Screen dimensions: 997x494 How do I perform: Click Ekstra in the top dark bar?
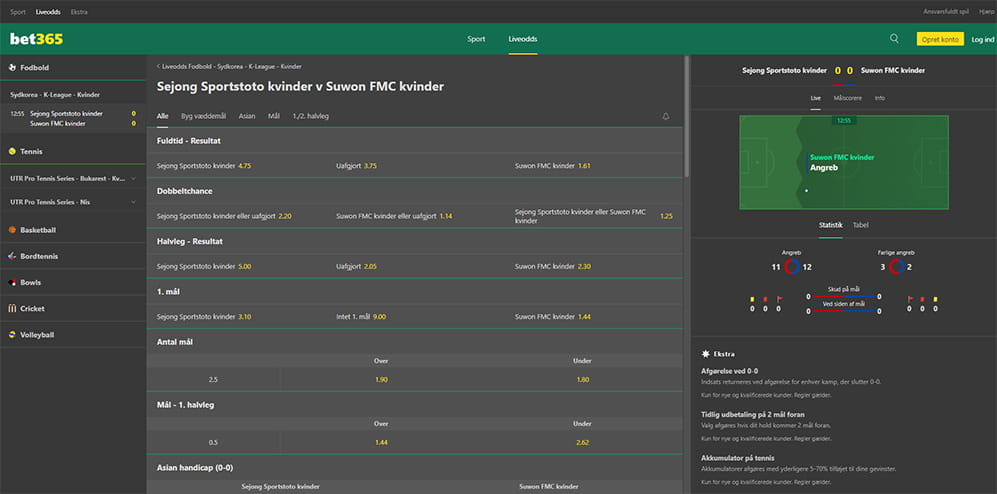tap(79, 12)
